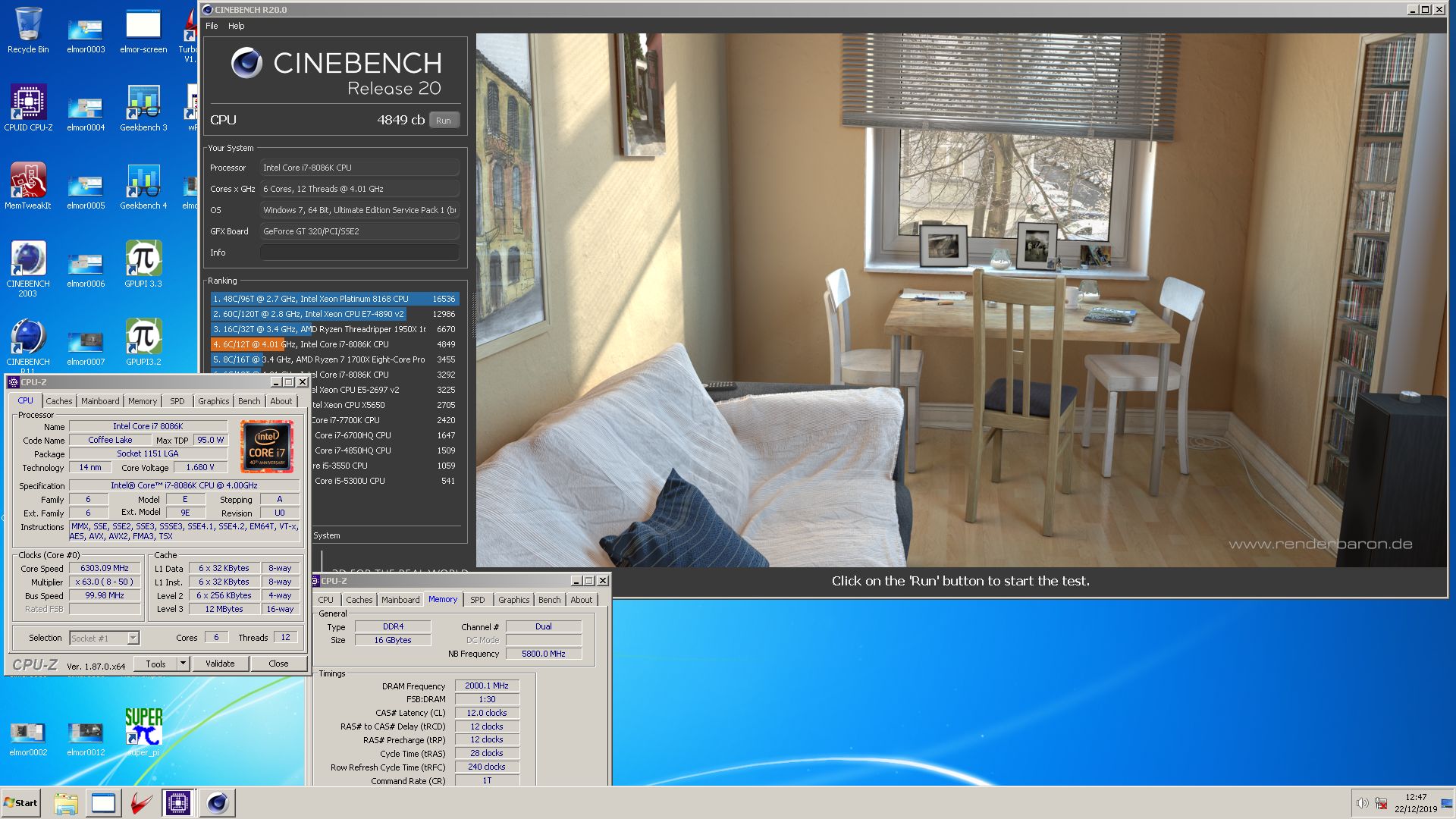Click the rendered room image preview
Image resolution: width=1456 pixels, height=819 pixels.
[x=961, y=300]
